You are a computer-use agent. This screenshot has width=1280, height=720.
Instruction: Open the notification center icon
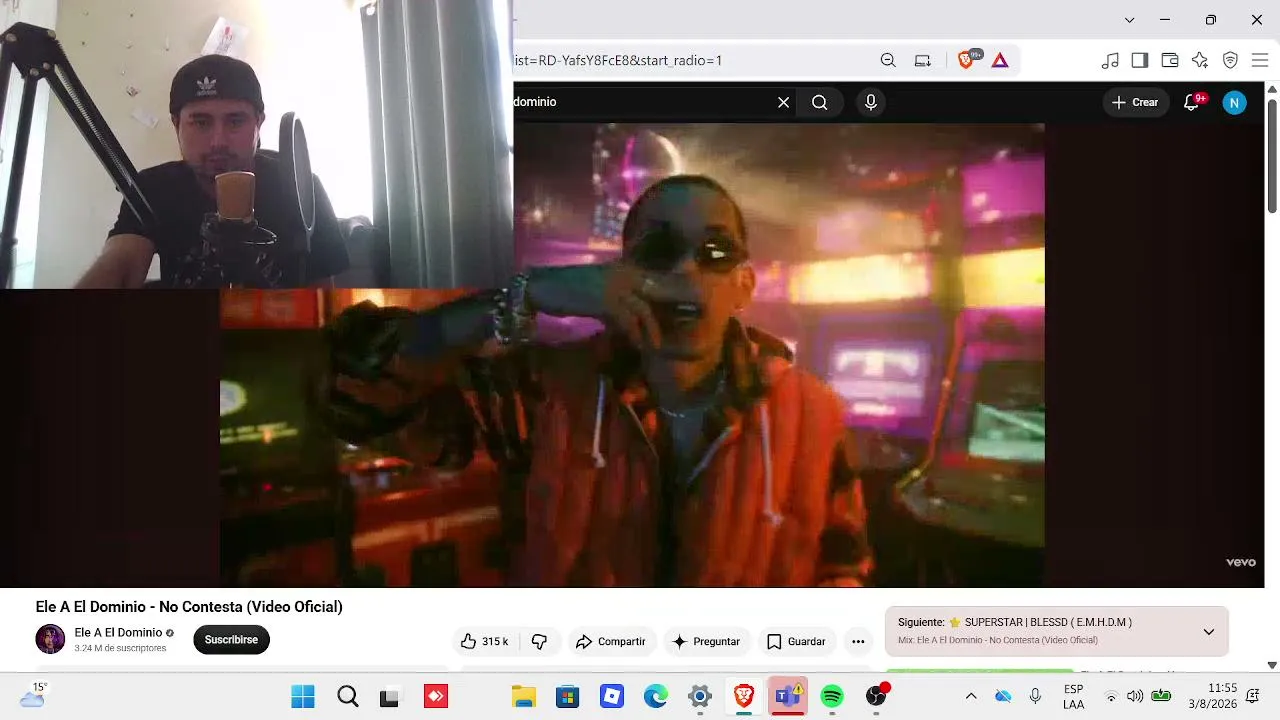tap(1253, 696)
